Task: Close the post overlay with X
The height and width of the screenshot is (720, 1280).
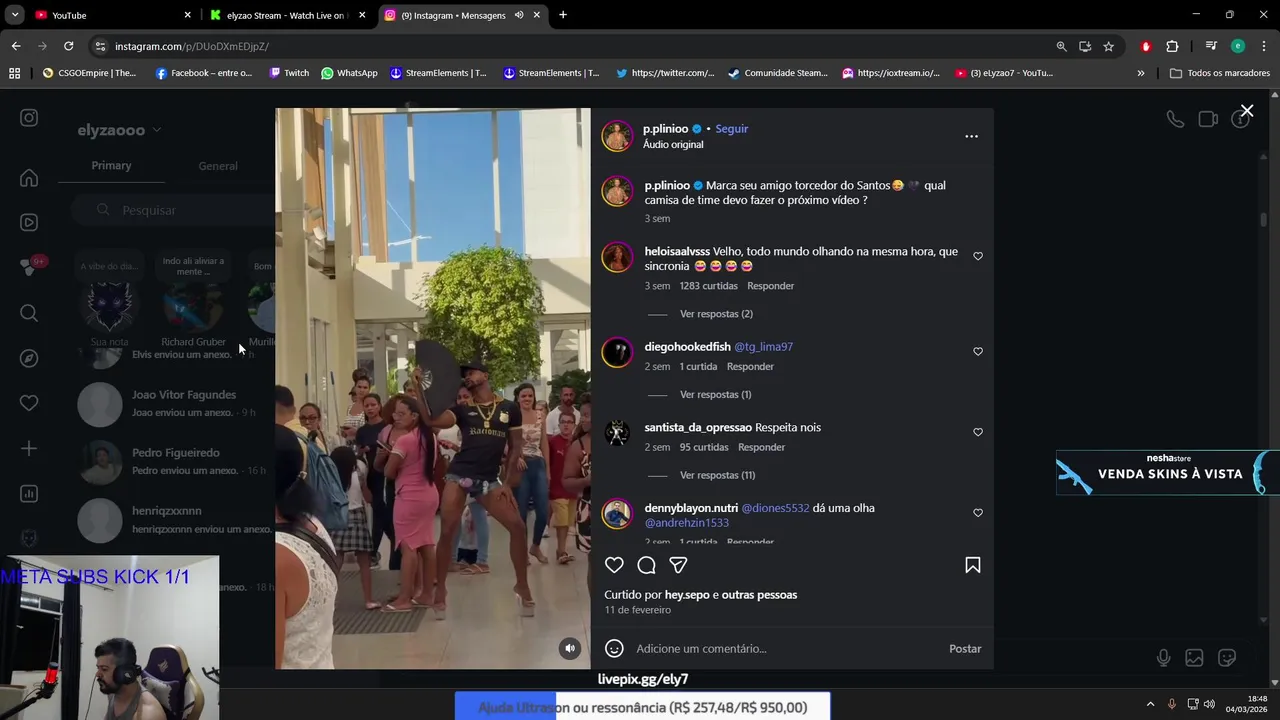Action: (1246, 111)
